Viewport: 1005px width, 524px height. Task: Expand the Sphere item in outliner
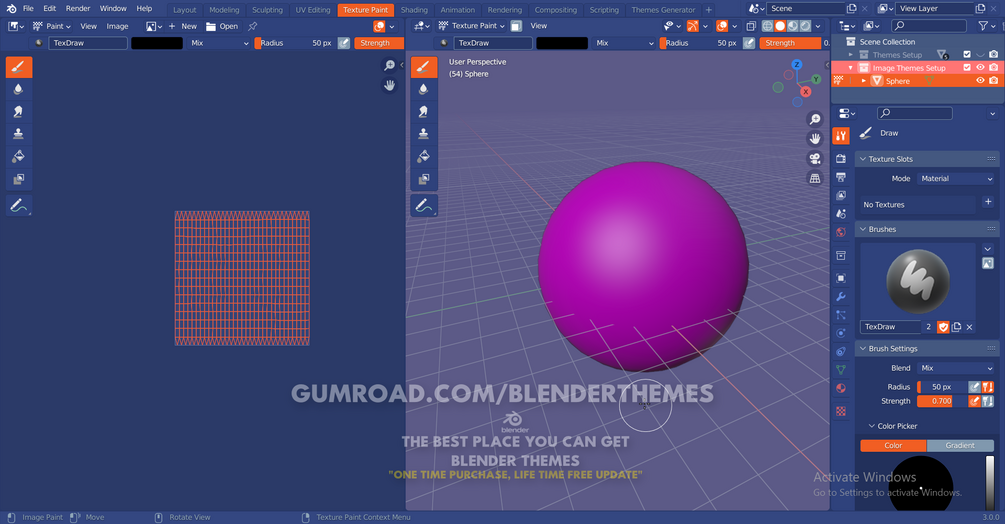(863, 81)
